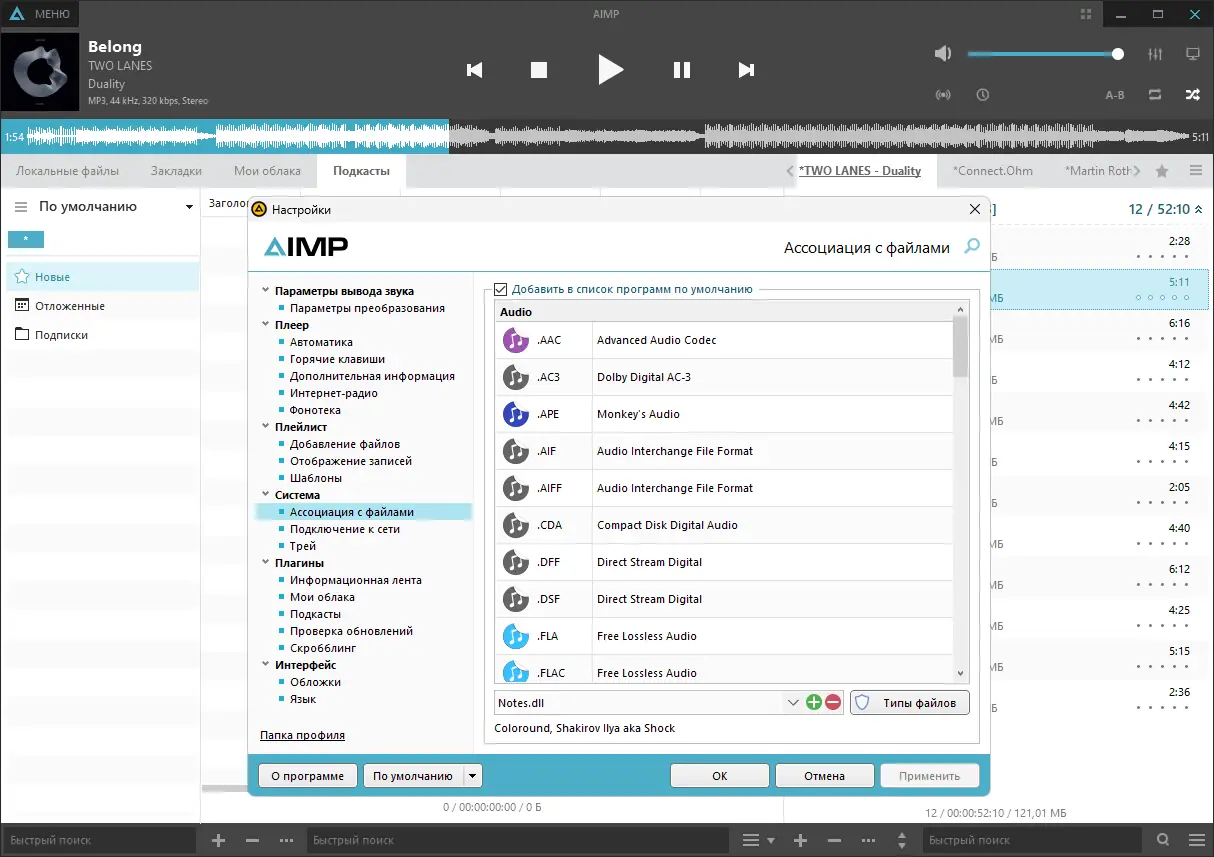
Task: Enable A-B repeat section
Action: tap(1115, 95)
